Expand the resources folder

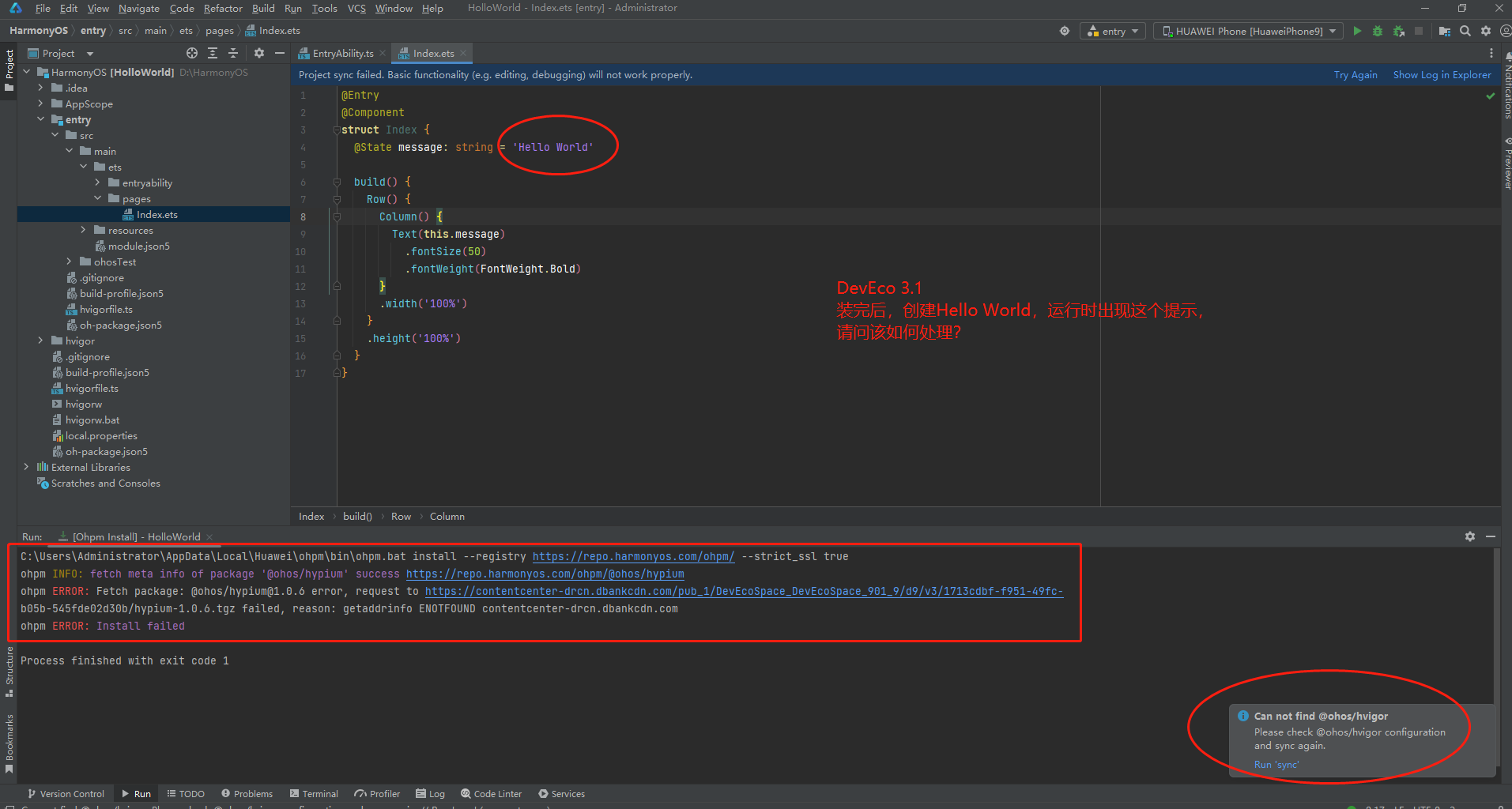click(x=83, y=230)
